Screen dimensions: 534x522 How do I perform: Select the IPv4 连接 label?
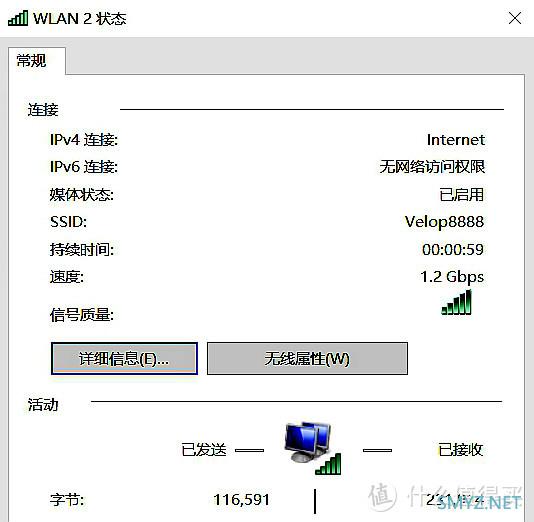coord(84,140)
